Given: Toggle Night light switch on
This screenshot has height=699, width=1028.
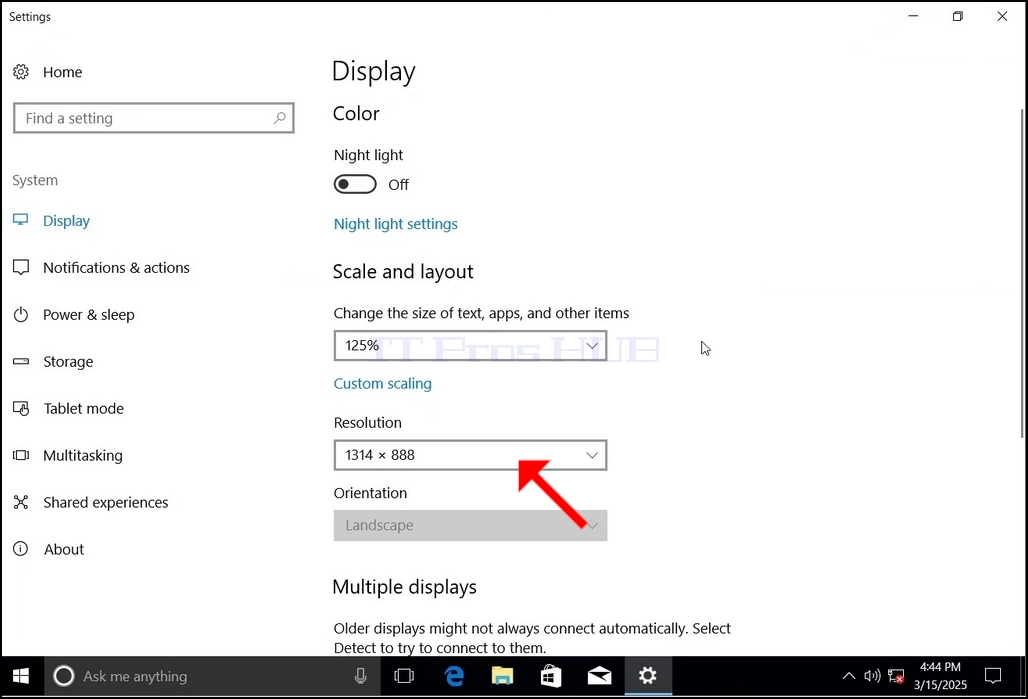Looking at the screenshot, I should [355, 184].
